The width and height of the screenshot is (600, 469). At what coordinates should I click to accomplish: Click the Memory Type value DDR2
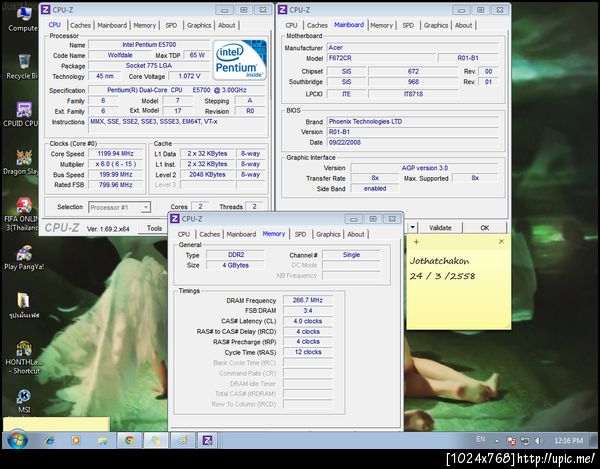point(236,255)
